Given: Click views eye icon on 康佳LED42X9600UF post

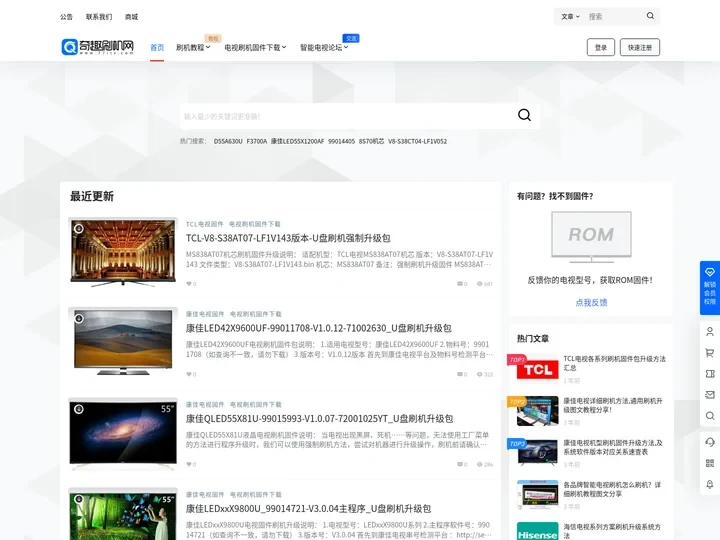Looking at the screenshot, I should 479,374.
